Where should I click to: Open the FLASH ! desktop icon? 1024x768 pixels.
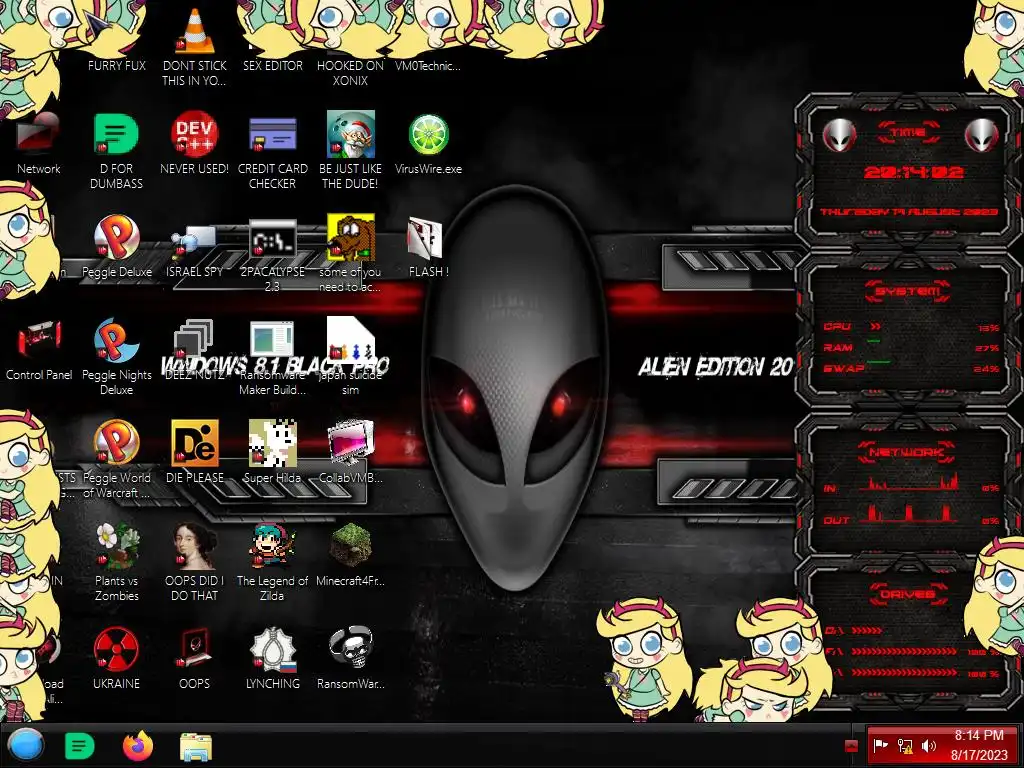[x=428, y=247]
